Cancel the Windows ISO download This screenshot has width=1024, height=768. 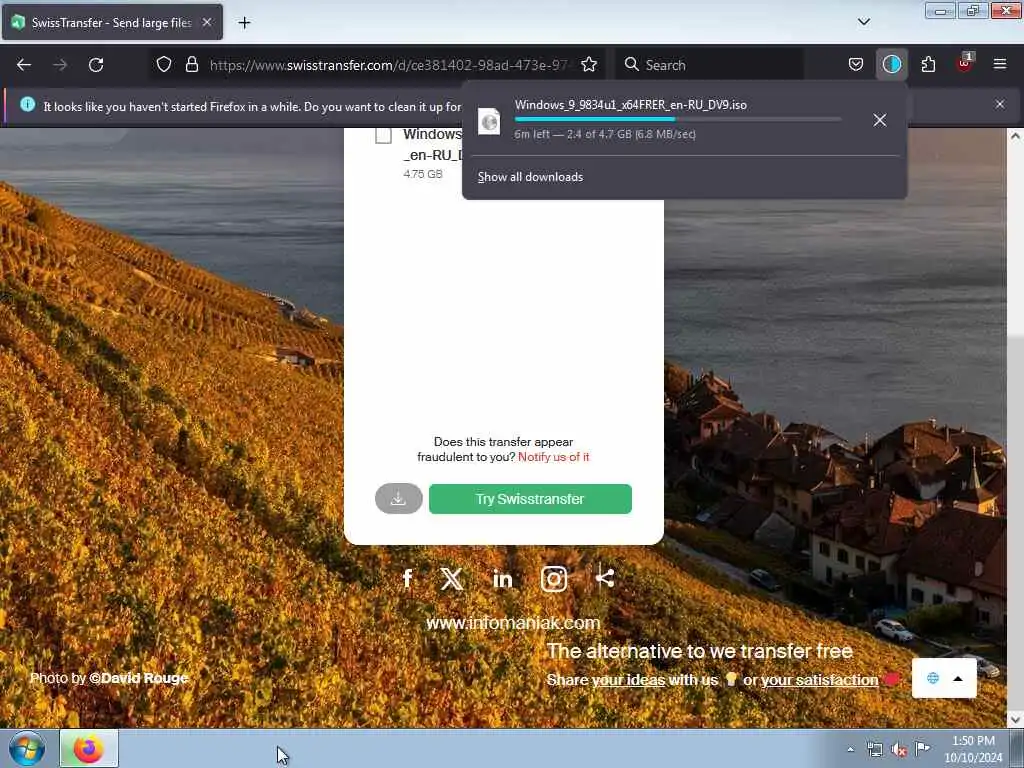[x=880, y=120]
